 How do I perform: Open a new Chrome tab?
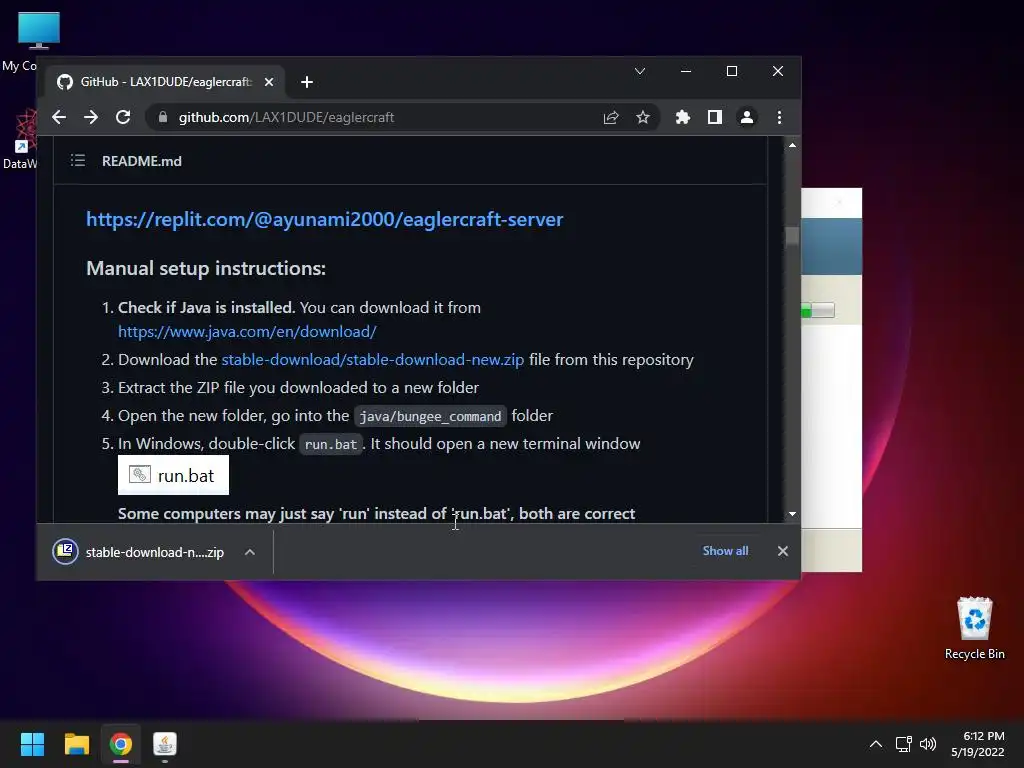click(307, 82)
